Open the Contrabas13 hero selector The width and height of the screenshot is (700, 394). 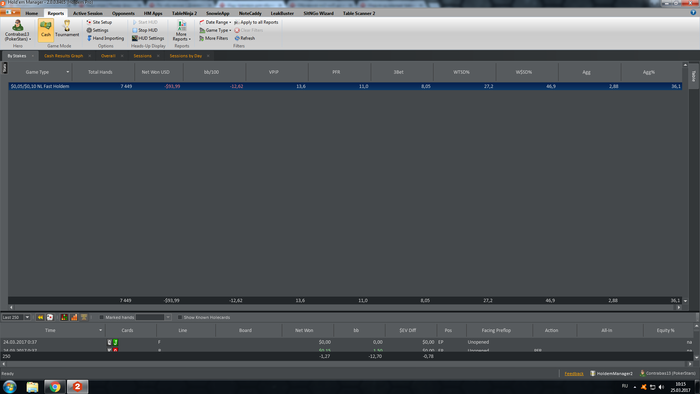point(18,30)
